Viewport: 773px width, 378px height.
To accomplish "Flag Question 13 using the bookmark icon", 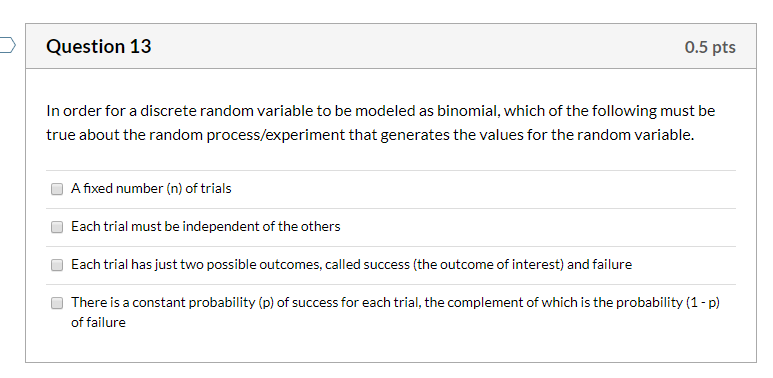I will (7, 45).
